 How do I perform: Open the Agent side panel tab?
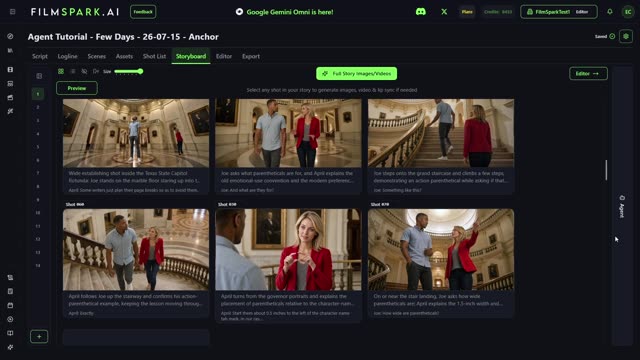pyautogui.click(x=622, y=206)
